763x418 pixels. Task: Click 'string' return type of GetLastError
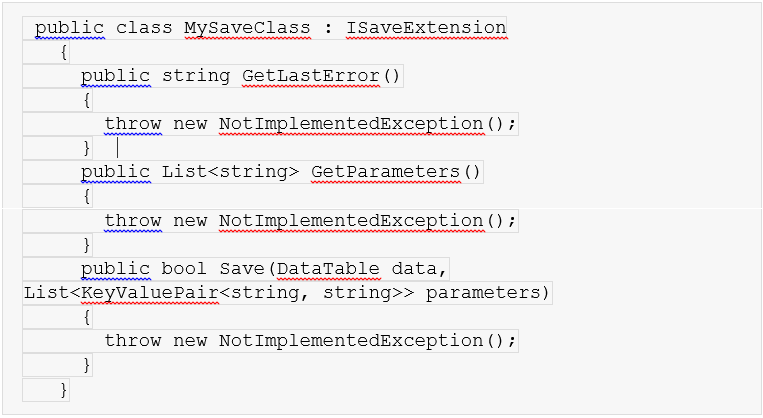pyautogui.click(x=196, y=76)
